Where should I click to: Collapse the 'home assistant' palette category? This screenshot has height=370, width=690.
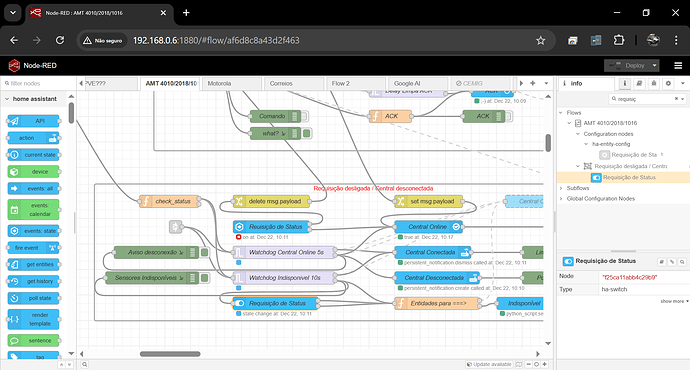pos(34,99)
